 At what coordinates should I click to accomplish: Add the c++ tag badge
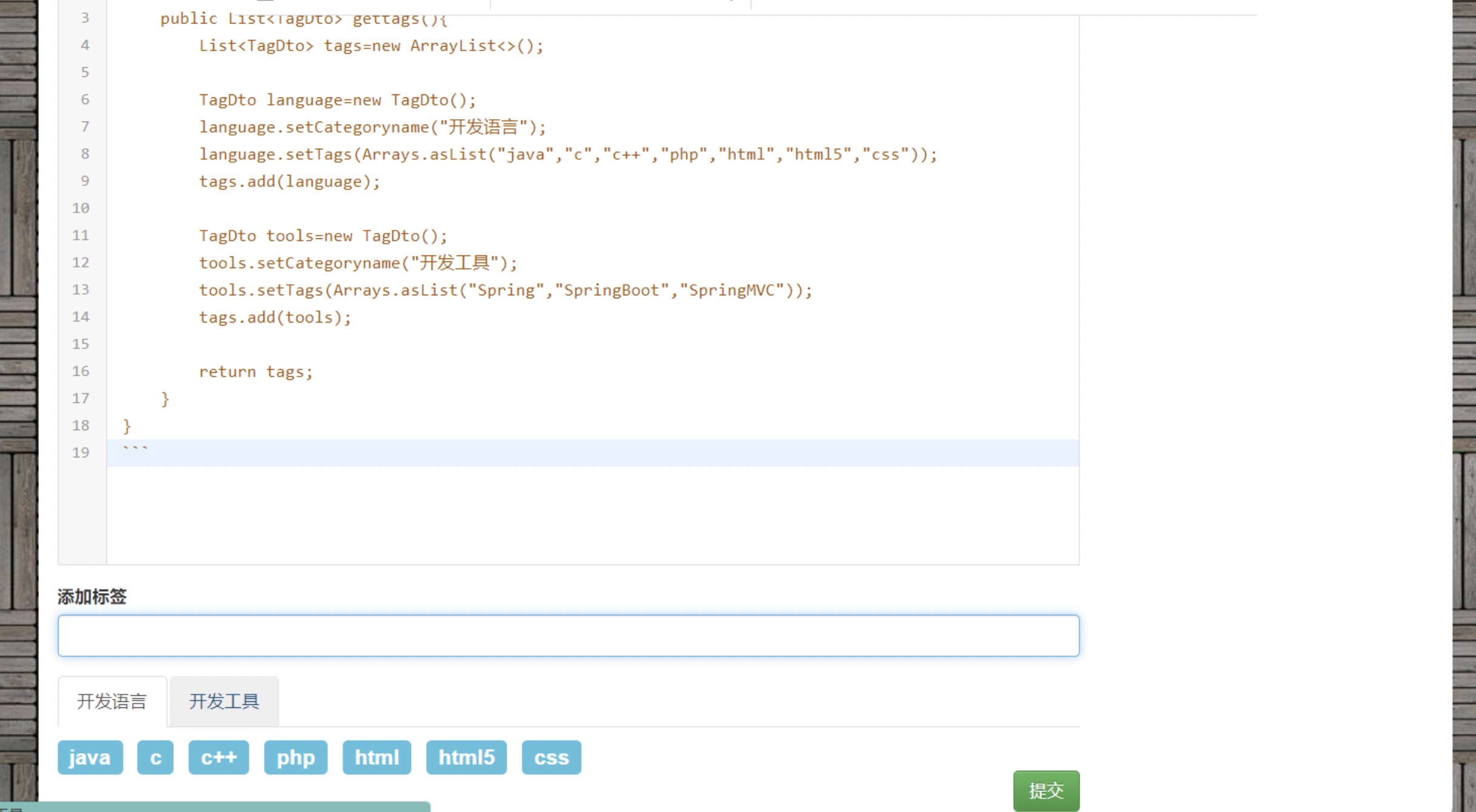click(219, 757)
